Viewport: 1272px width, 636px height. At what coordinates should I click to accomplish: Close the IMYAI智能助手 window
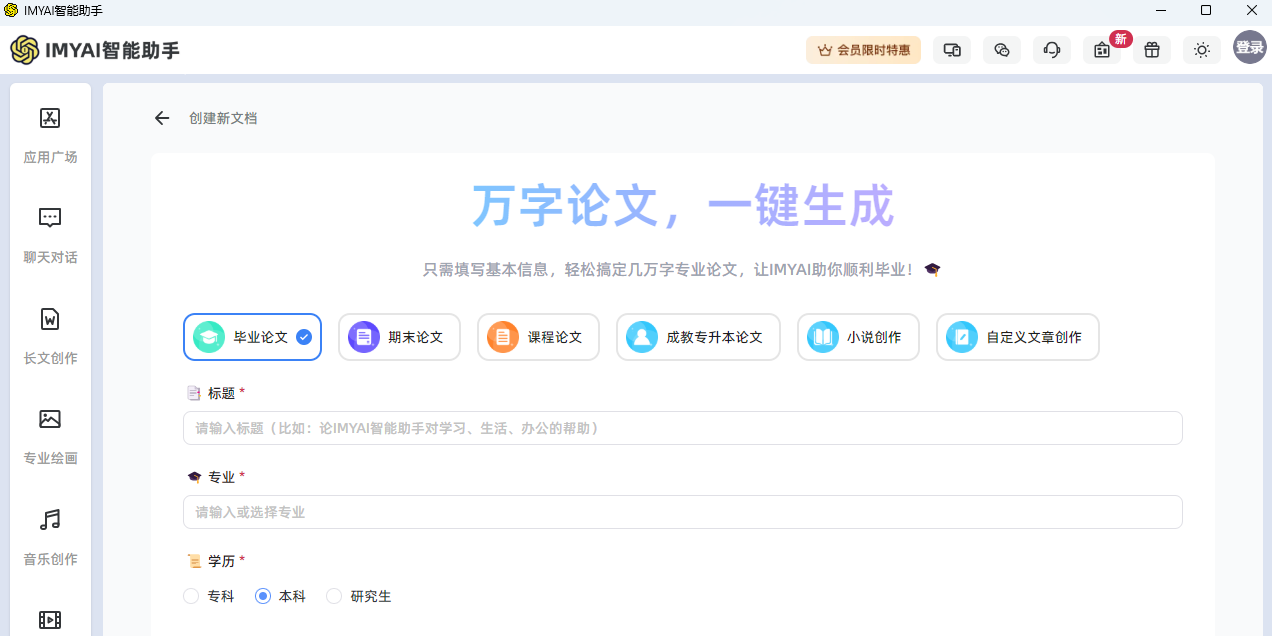pyautogui.click(x=1251, y=10)
